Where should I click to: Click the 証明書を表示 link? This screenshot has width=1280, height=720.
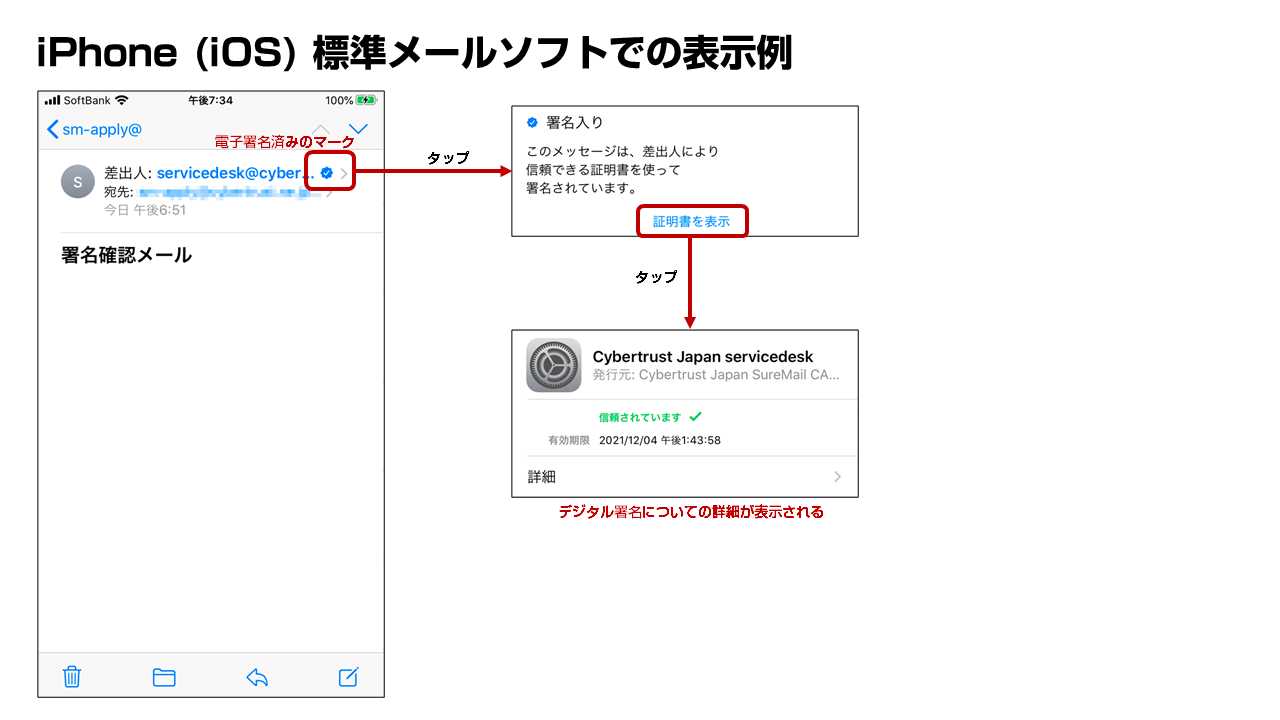(x=692, y=222)
